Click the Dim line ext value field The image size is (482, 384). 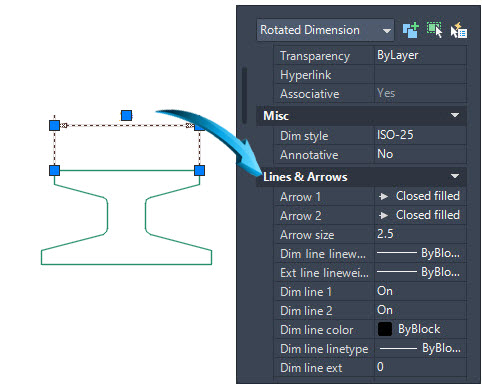point(420,367)
